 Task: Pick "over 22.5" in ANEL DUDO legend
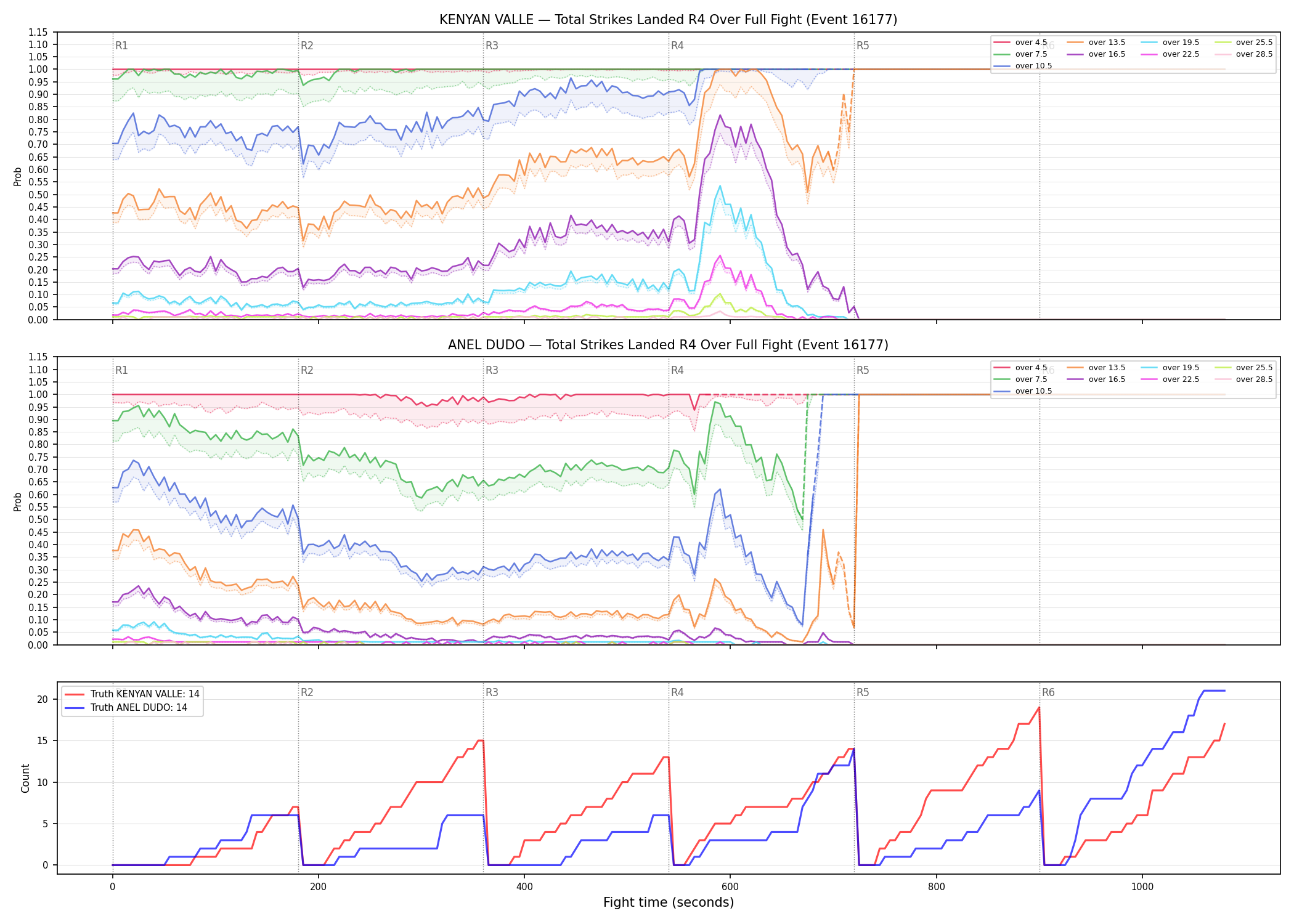coord(1170,379)
